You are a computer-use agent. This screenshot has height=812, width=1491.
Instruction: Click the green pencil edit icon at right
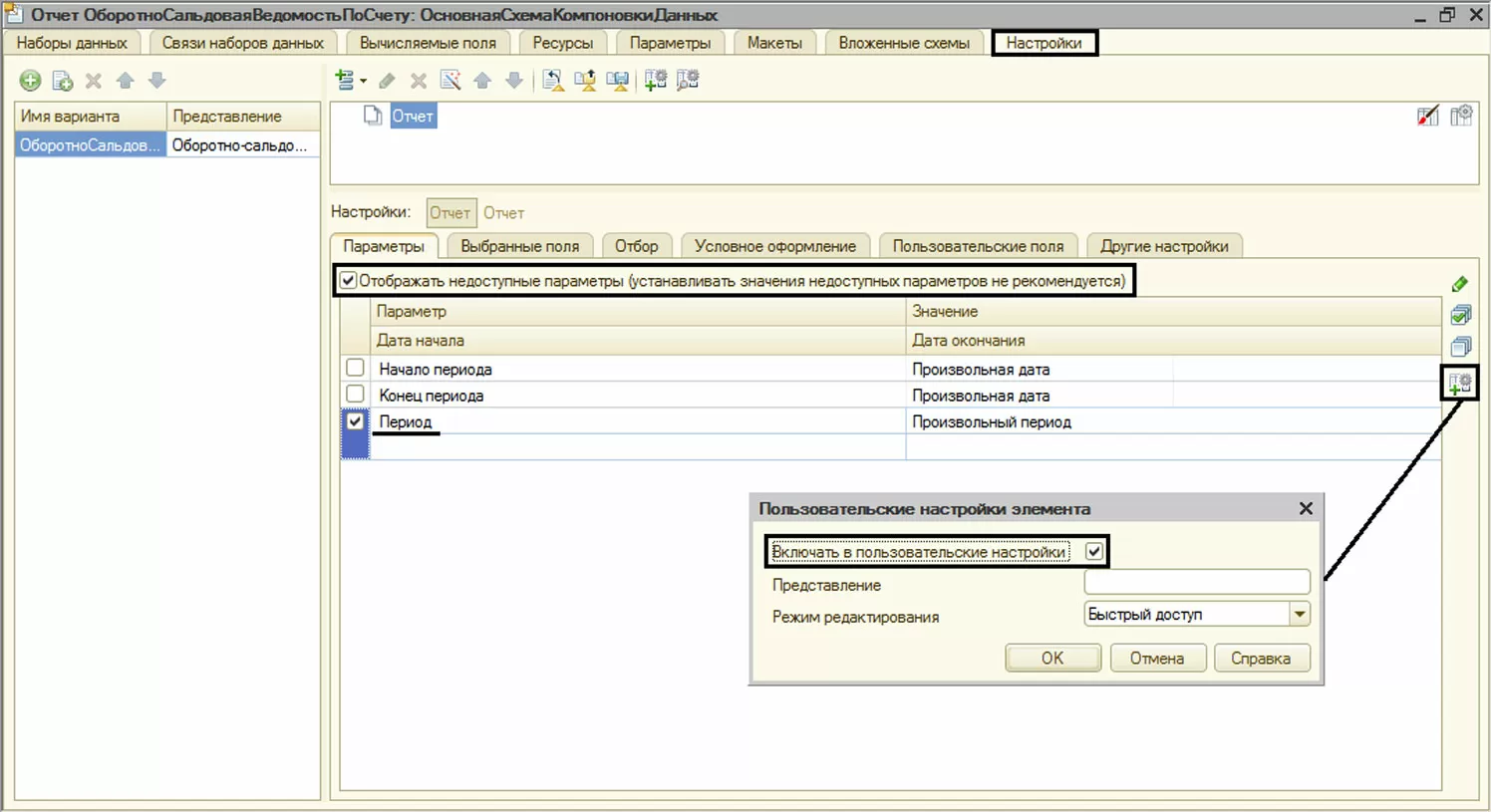(x=1460, y=285)
